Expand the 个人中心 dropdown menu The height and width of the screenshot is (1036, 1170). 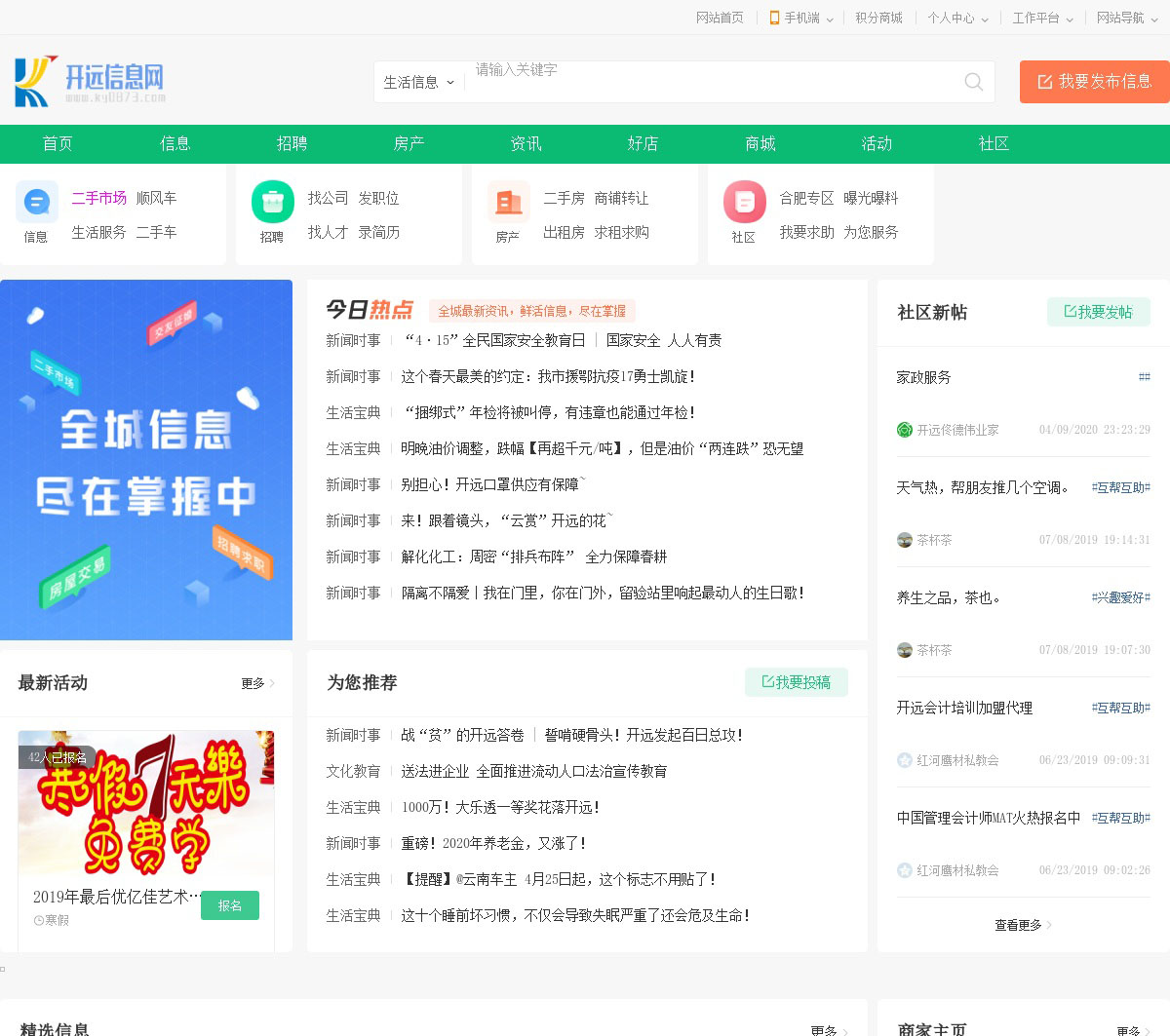957,18
